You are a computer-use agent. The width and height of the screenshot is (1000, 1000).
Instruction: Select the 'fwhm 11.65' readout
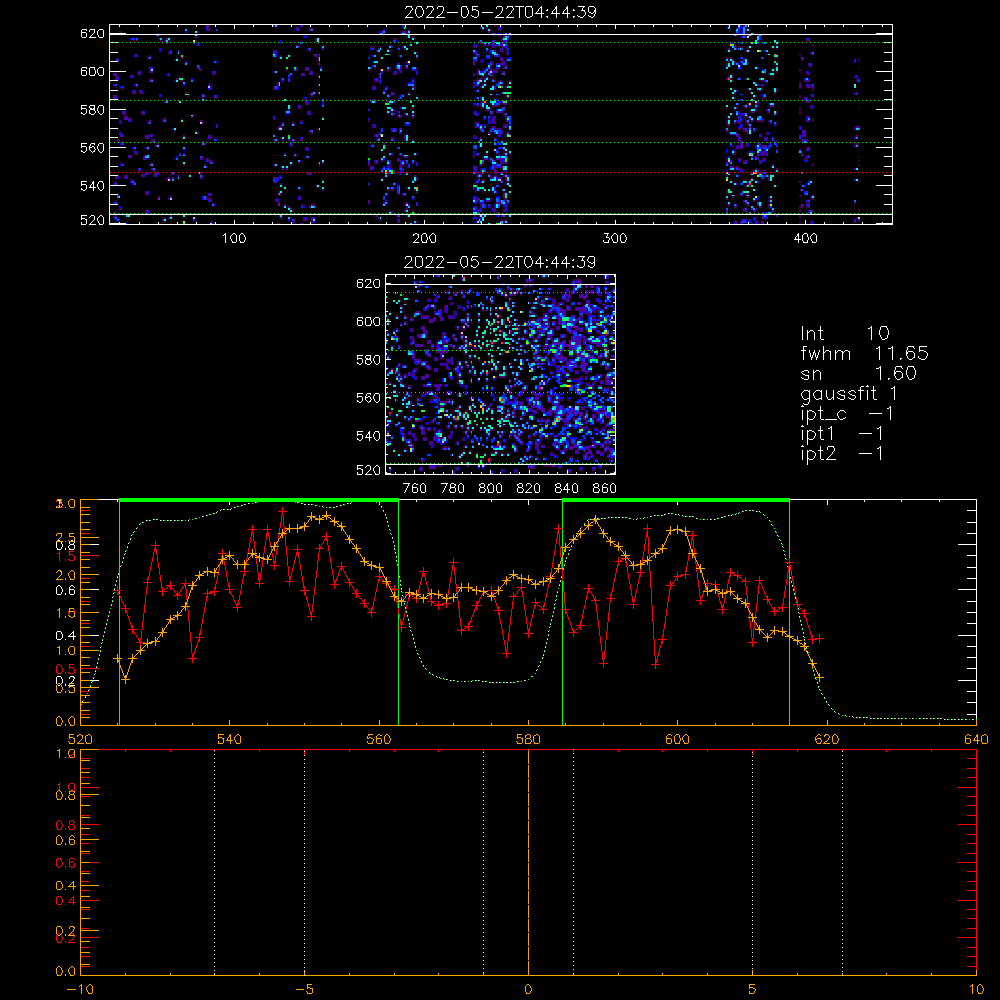point(864,353)
